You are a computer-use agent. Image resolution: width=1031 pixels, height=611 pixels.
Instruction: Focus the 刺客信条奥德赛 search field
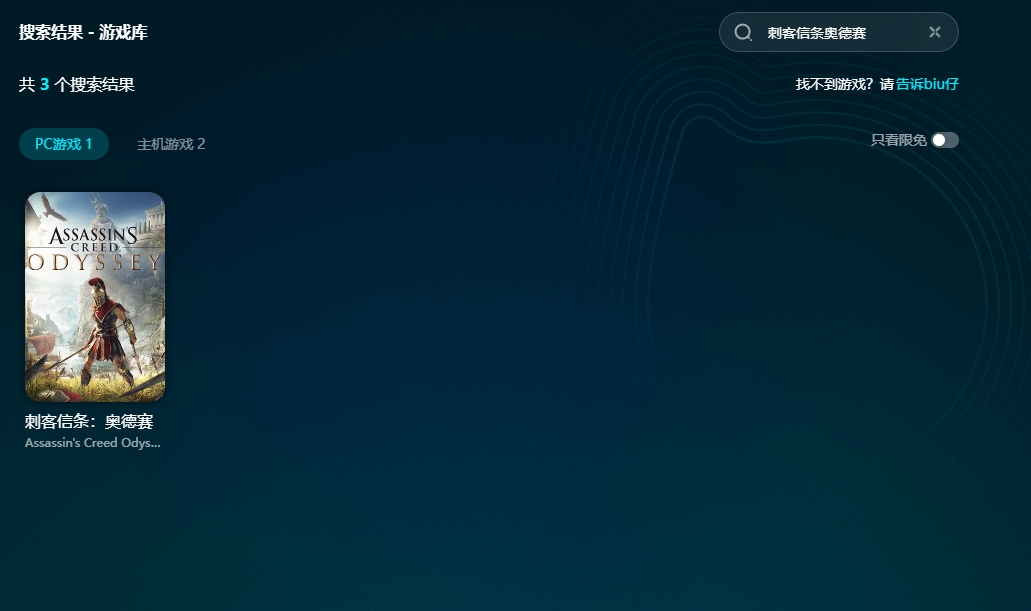830,33
